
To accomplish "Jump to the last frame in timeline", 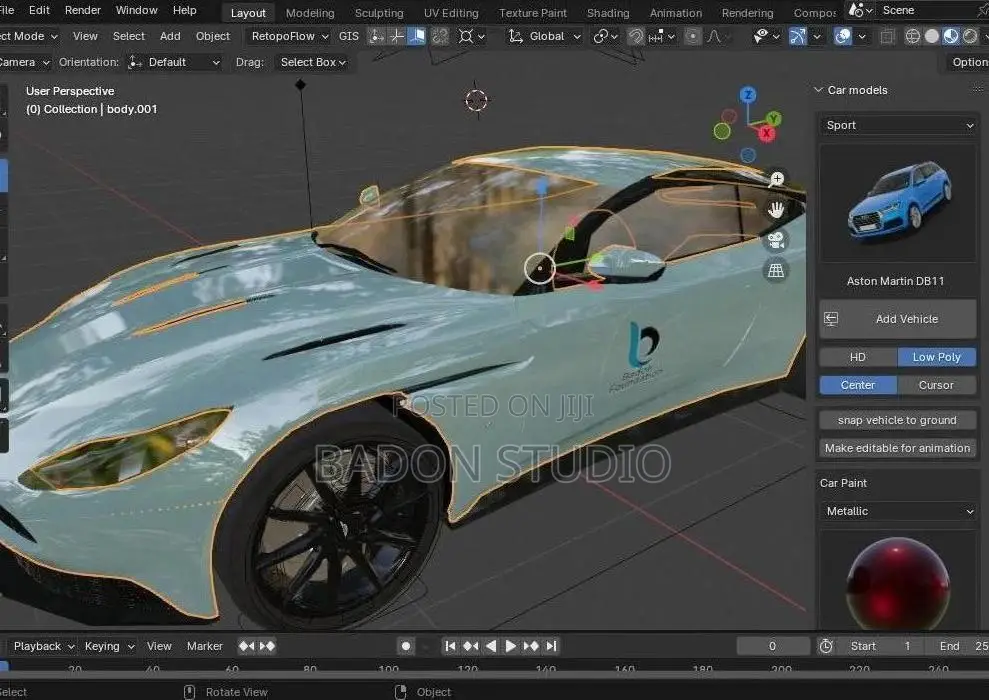I will coord(552,646).
